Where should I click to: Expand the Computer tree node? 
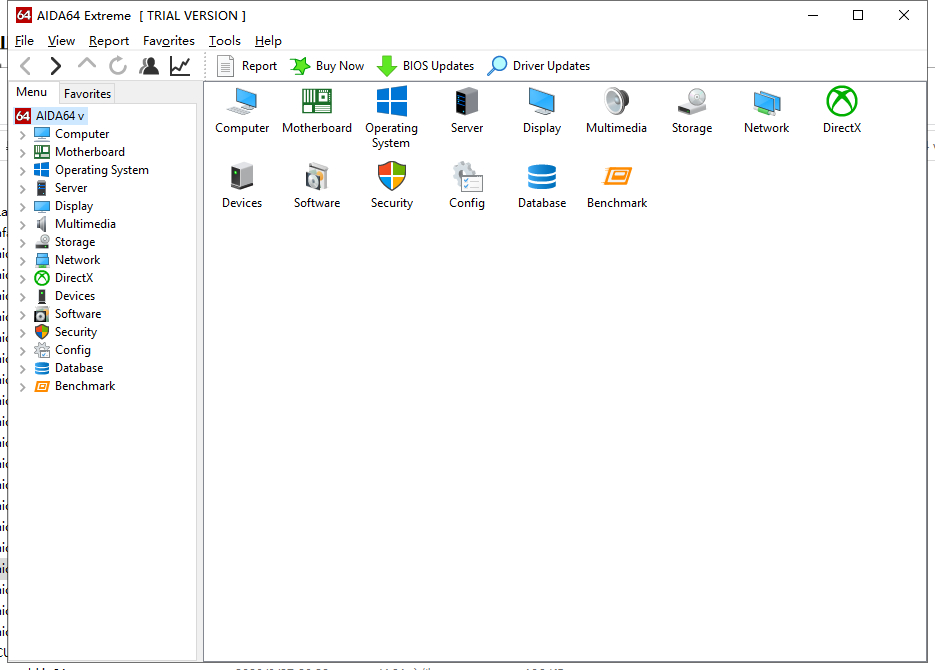pos(23,135)
